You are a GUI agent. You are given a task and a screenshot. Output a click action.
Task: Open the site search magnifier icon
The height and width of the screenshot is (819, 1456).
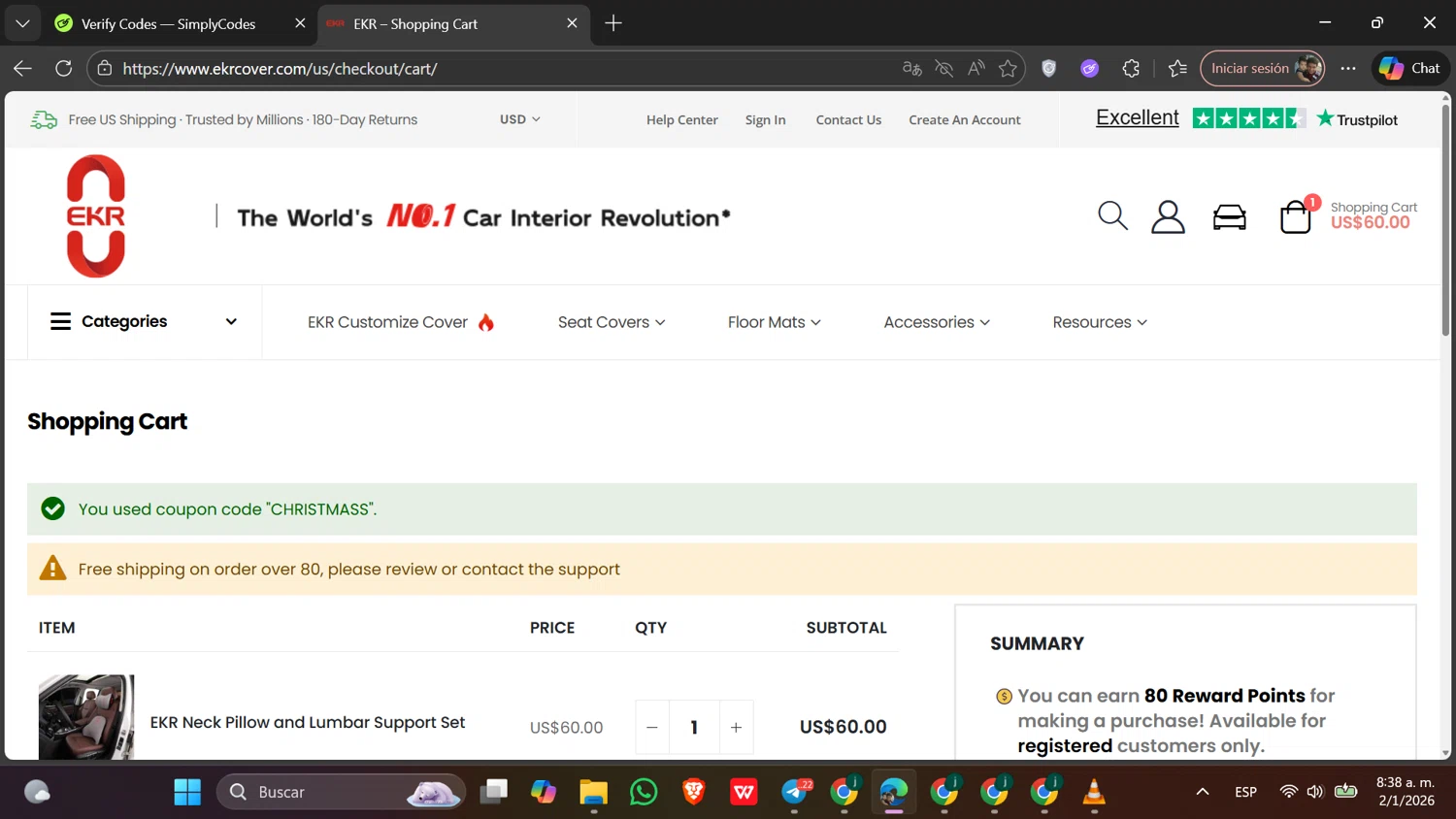pos(1112,216)
